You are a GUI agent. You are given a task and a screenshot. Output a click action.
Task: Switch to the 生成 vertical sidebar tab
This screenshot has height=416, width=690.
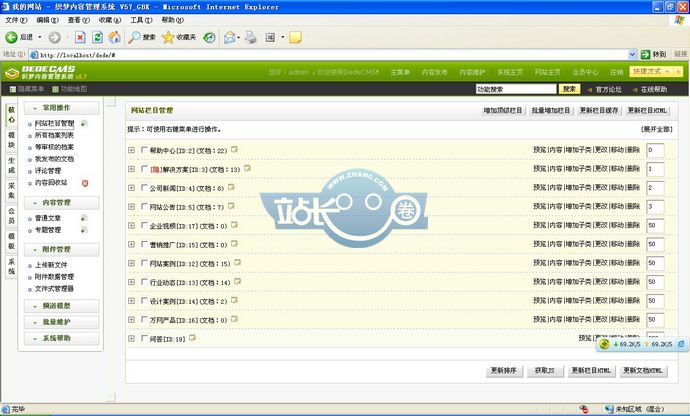tap(11, 166)
